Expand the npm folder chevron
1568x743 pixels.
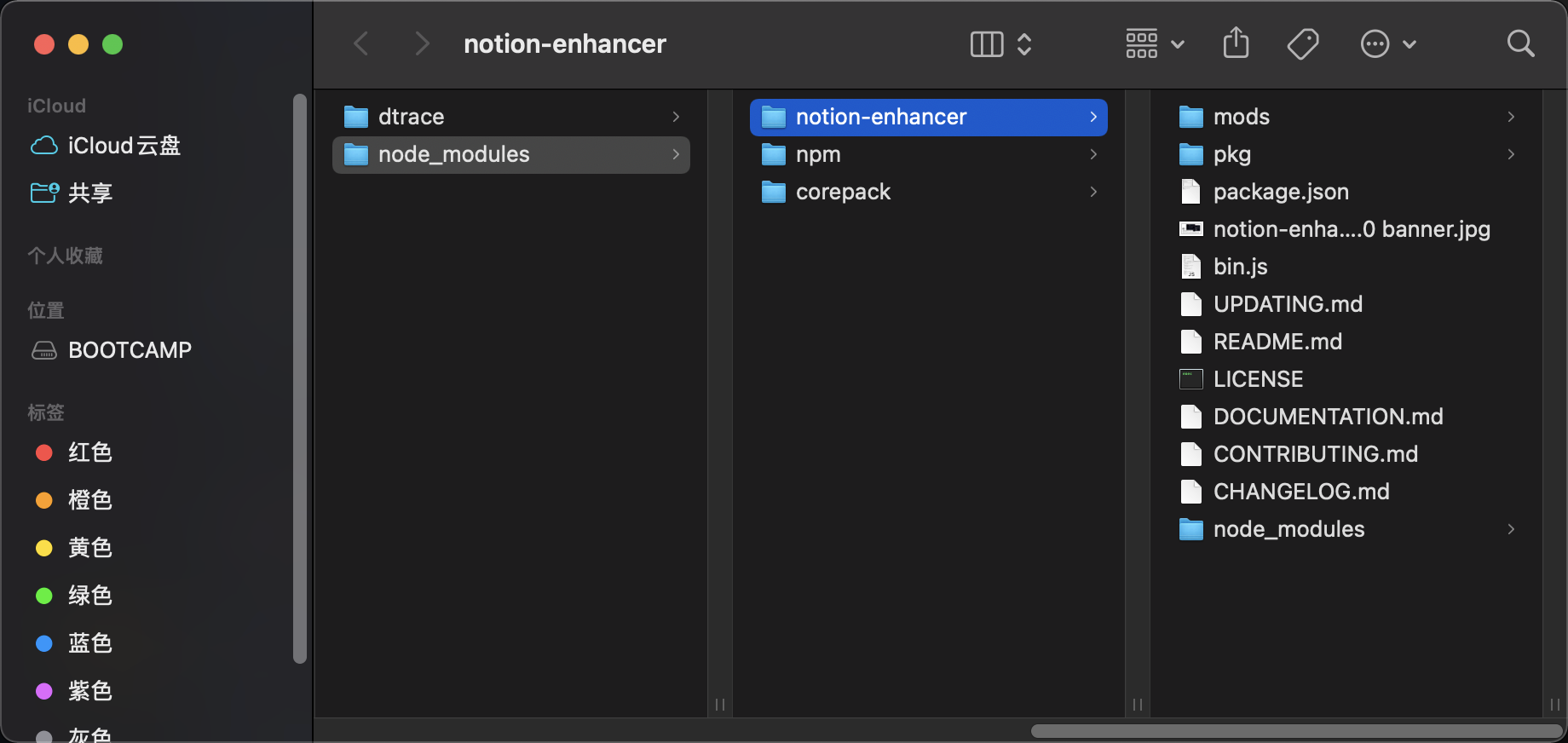[1093, 154]
